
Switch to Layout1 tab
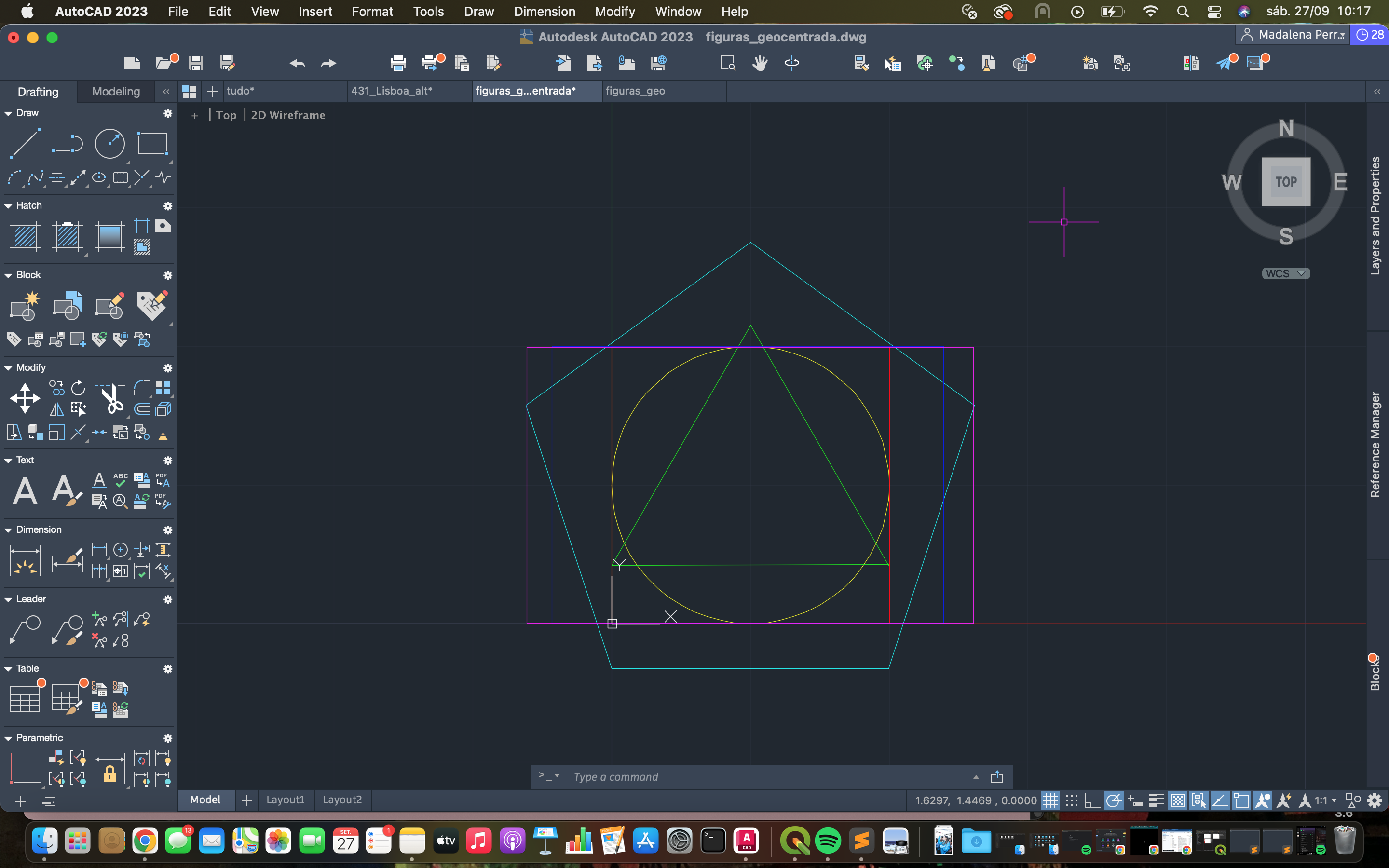point(285,800)
